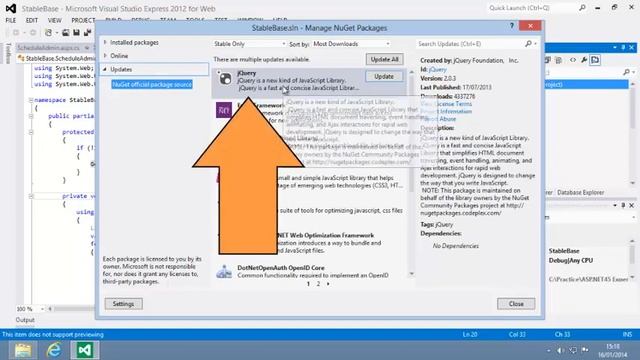640x360 pixels.
Task: Click the wrench Properties icon in Solution Explorer
Action: (584, 60)
